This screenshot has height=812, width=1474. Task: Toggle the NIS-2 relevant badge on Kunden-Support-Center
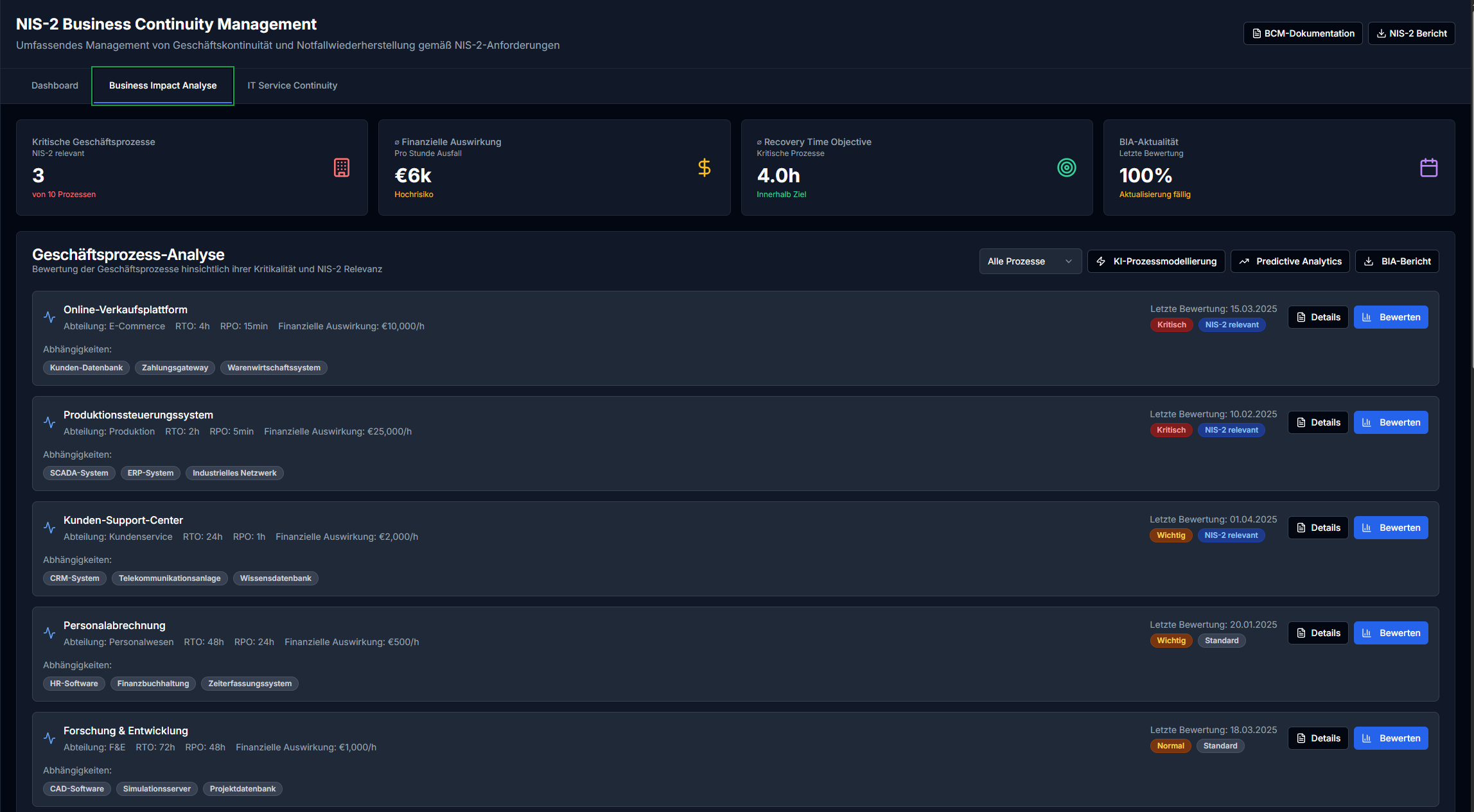(x=1231, y=535)
